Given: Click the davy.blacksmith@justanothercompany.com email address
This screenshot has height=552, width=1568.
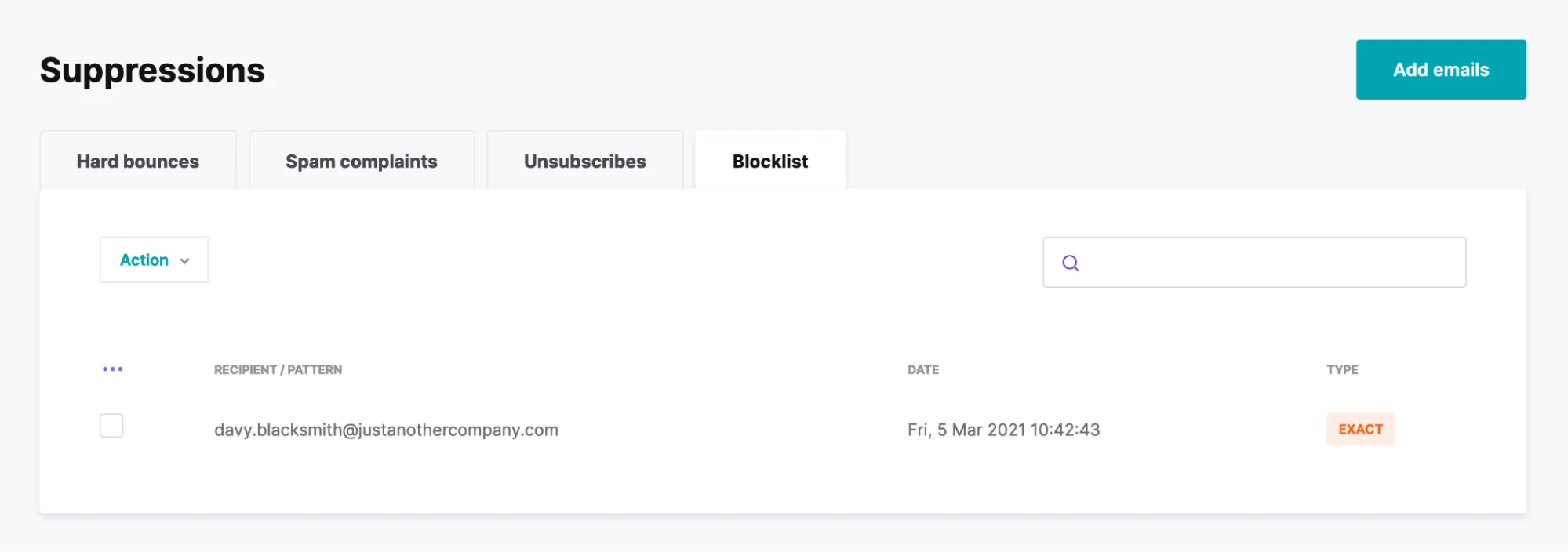Looking at the screenshot, I should (386, 430).
